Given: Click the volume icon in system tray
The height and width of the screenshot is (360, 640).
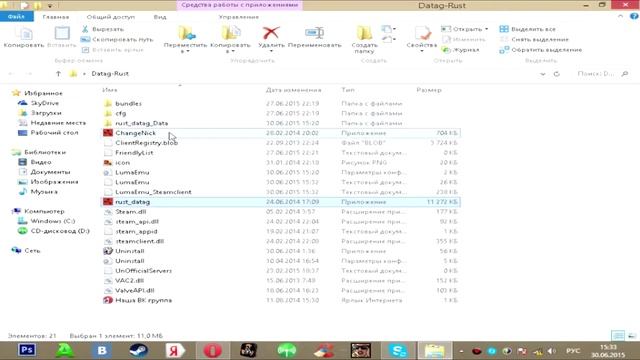Looking at the screenshot, I should 551,351.
